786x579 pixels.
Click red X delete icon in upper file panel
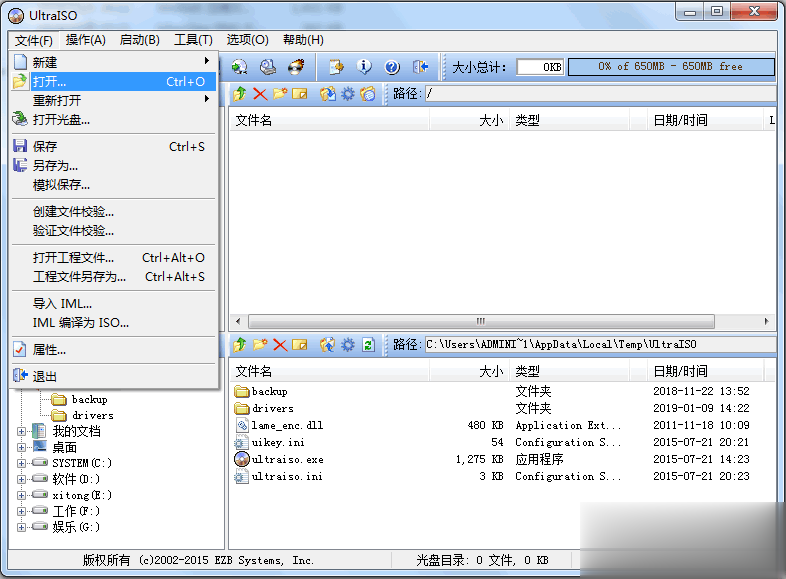[x=260, y=94]
